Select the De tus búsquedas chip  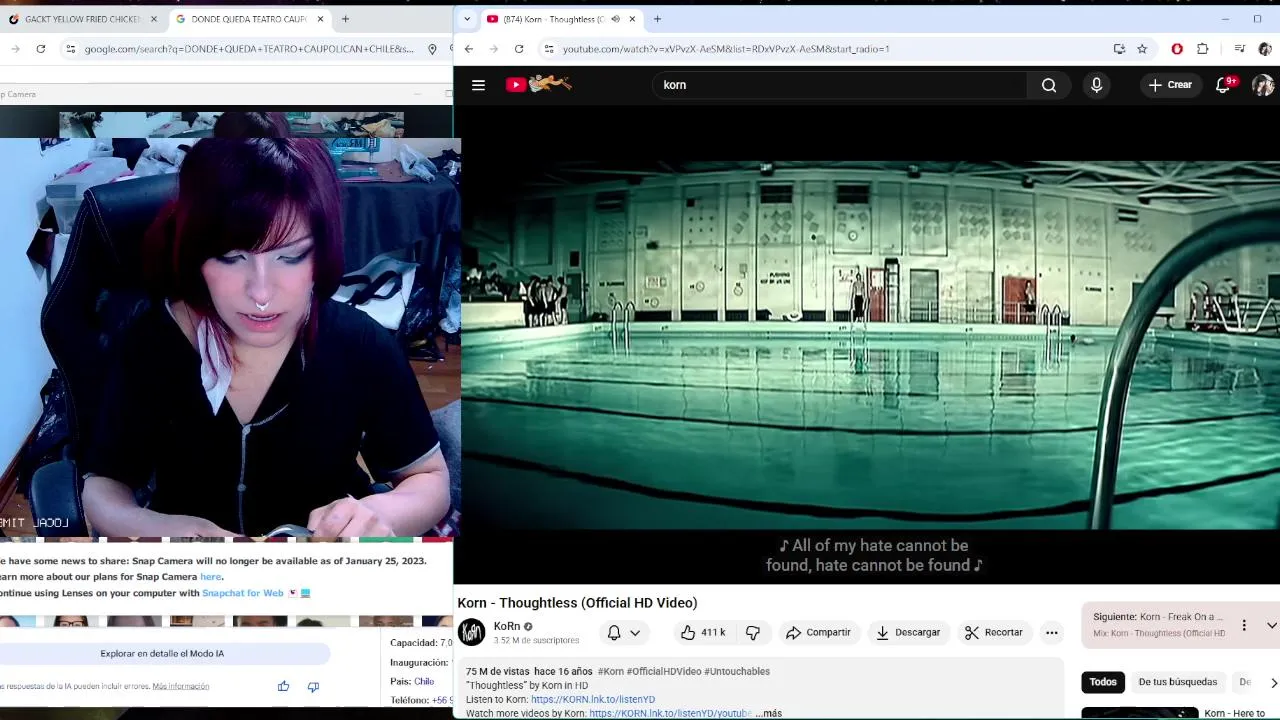pyautogui.click(x=1178, y=682)
